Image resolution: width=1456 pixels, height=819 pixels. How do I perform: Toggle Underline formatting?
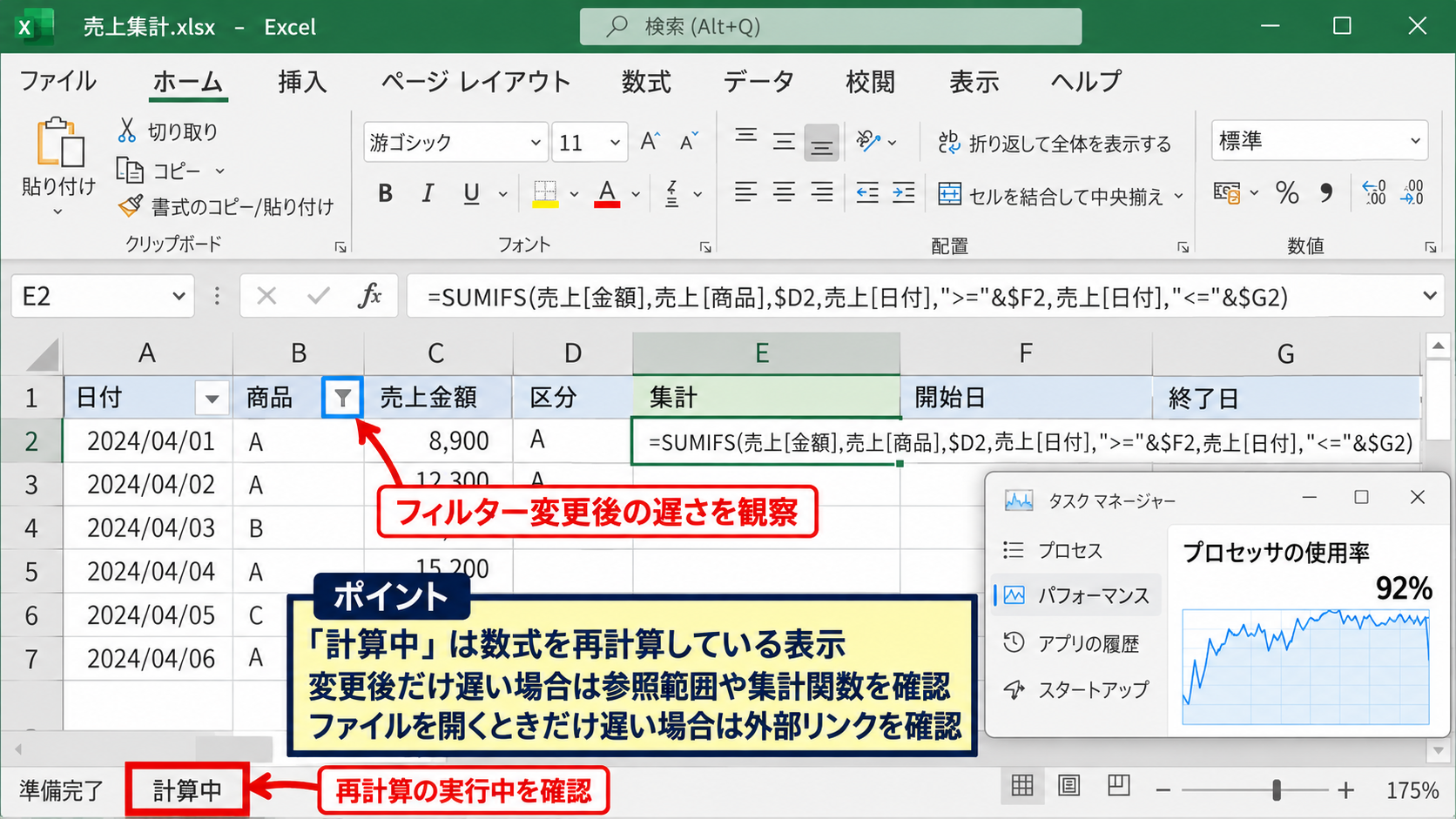tap(471, 193)
